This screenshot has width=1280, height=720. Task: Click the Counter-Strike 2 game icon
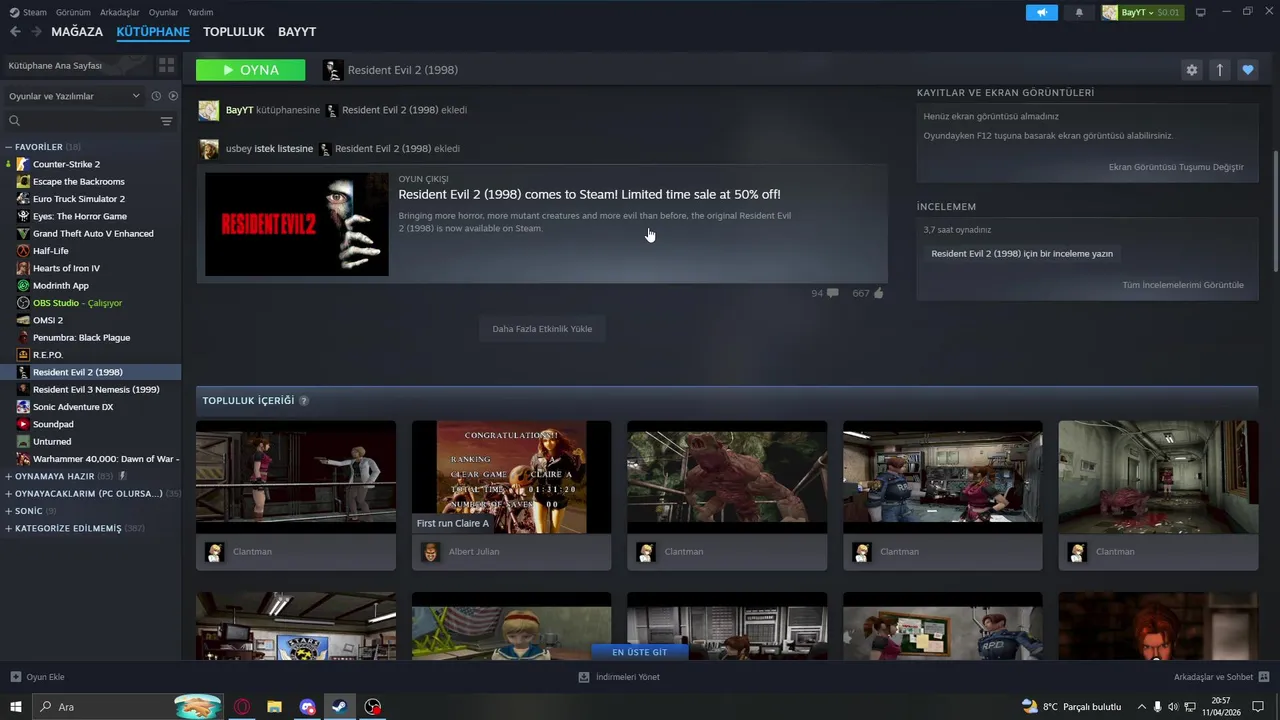click(x=23, y=164)
